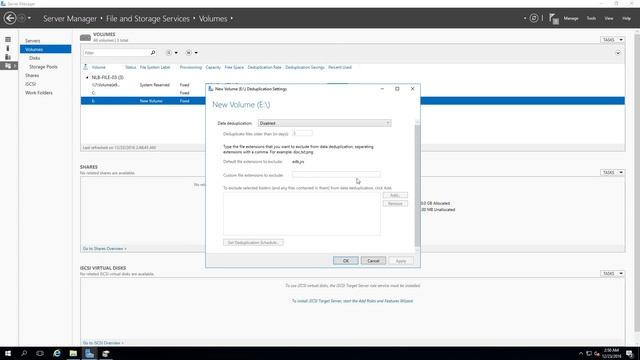Click Set Deduplication Schedule button
The image size is (640, 360).
pos(253,242)
